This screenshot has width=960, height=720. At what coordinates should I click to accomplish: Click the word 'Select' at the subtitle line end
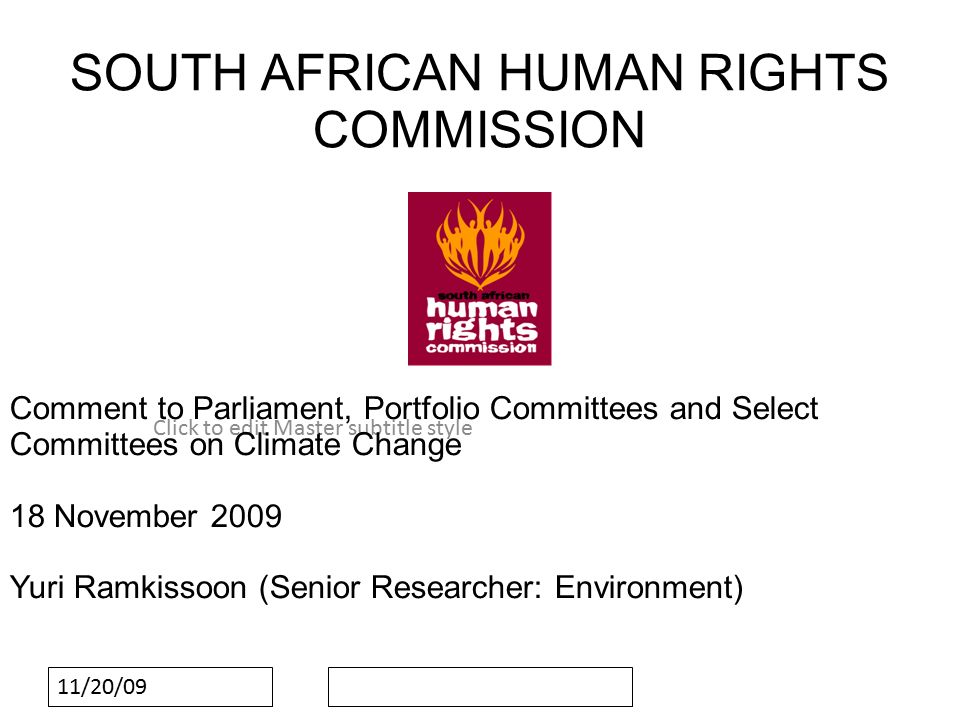(x=775, y=408)
